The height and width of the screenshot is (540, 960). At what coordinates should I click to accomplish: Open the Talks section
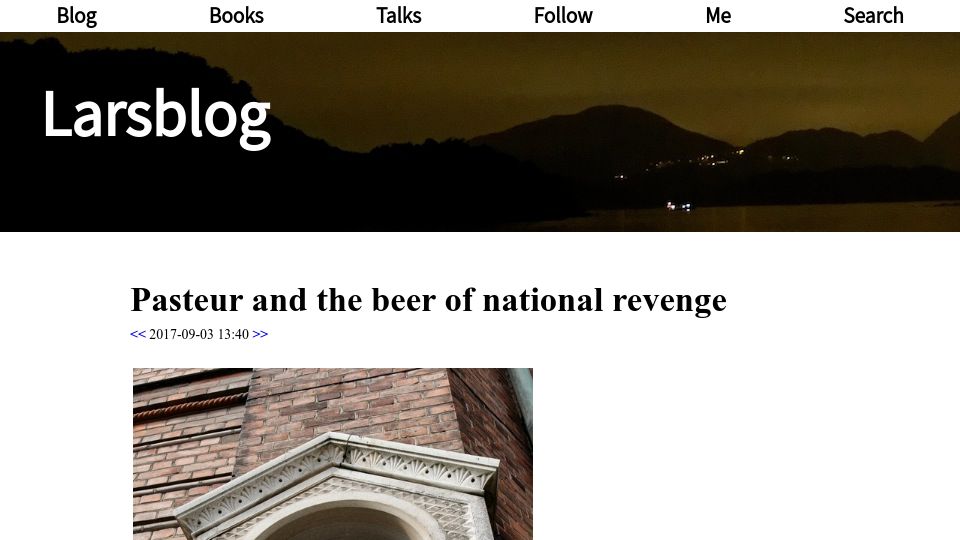click(399, 15)
